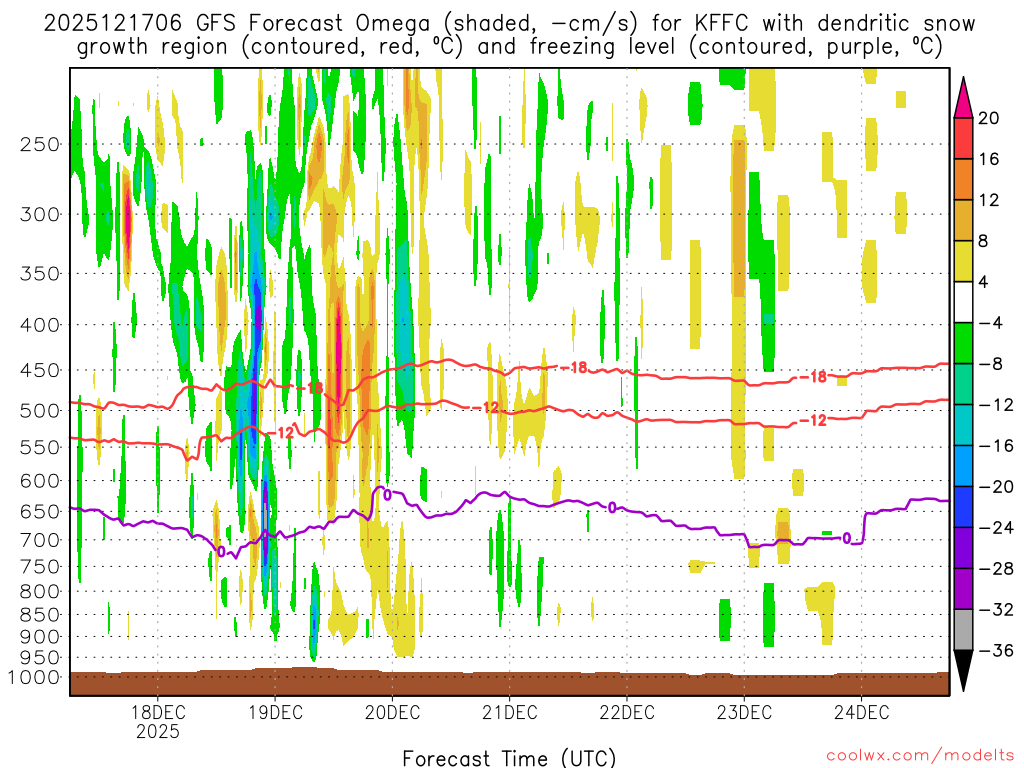Click the 22DEC date label

[x=627, y=712]
